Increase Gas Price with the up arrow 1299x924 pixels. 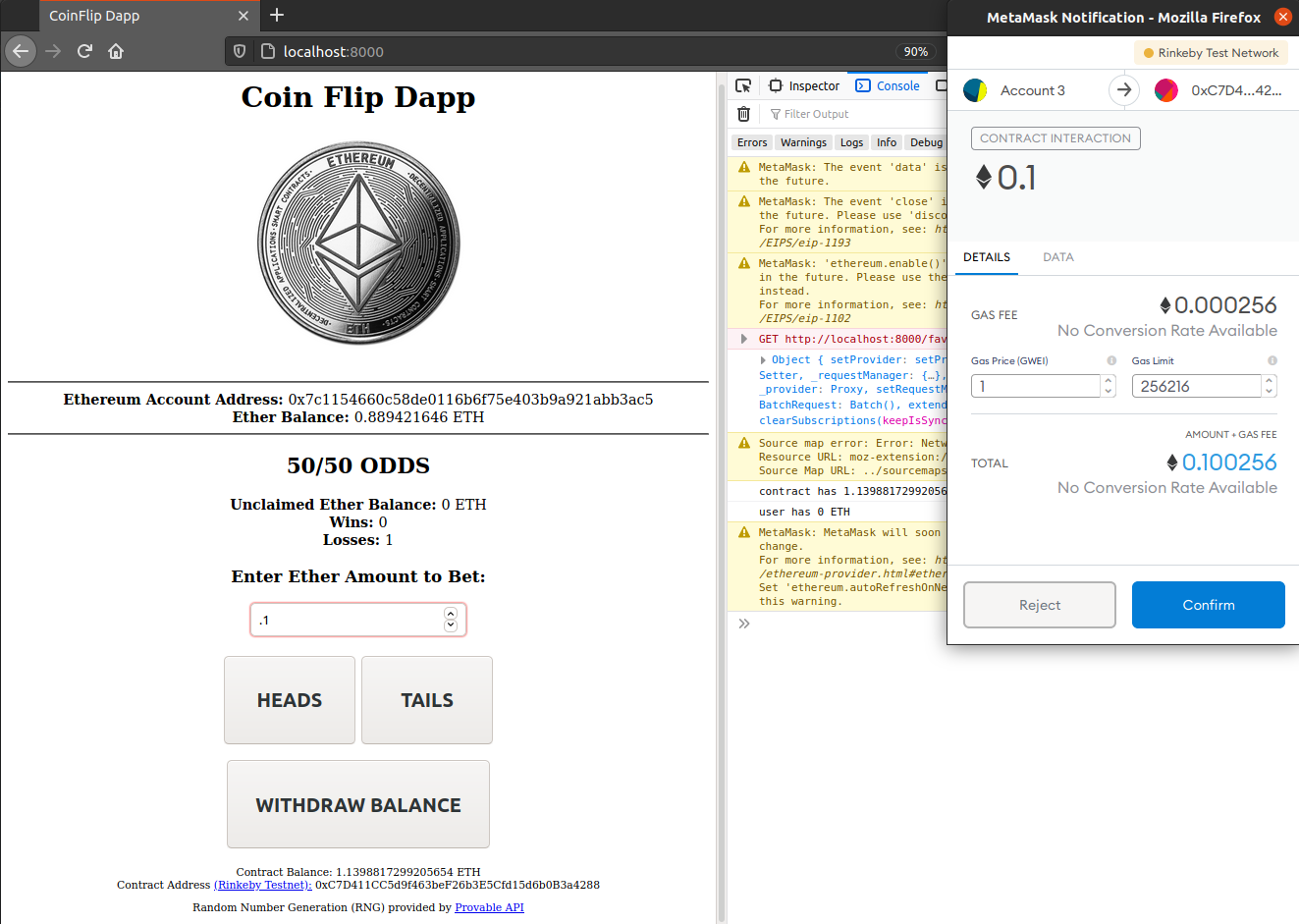(1109, 381)
